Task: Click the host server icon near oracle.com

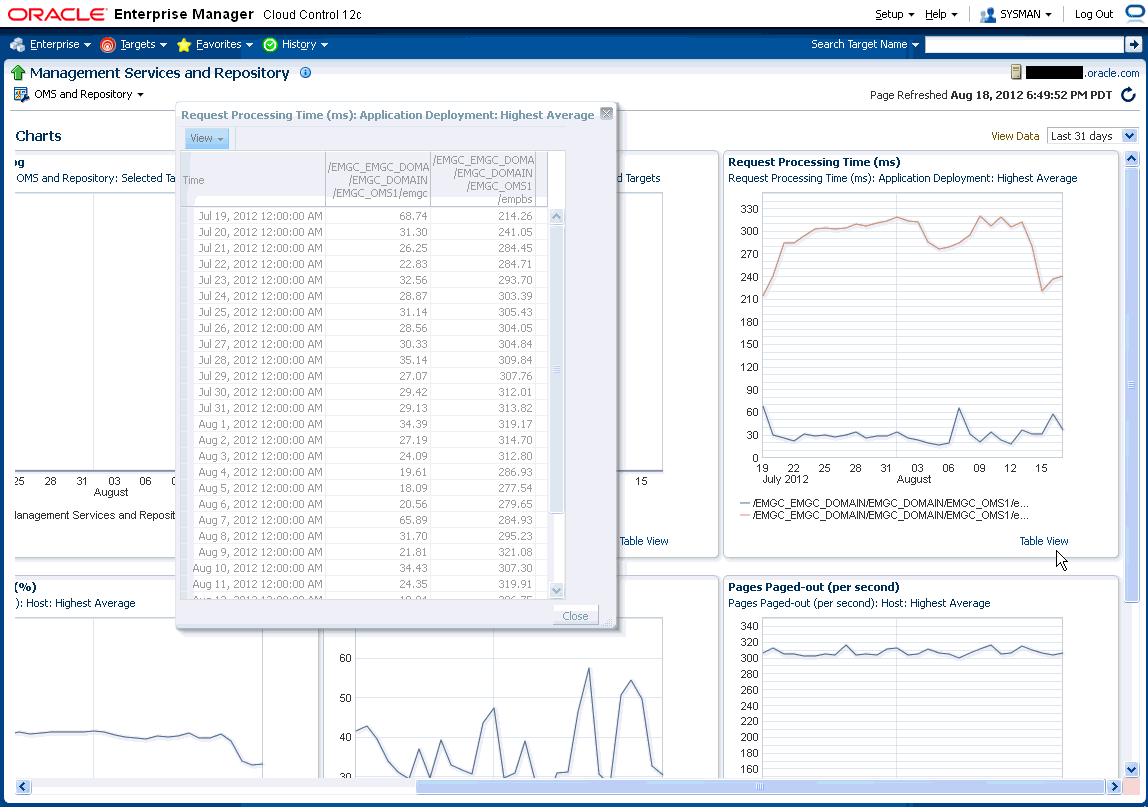Action: pos(1016,72)
